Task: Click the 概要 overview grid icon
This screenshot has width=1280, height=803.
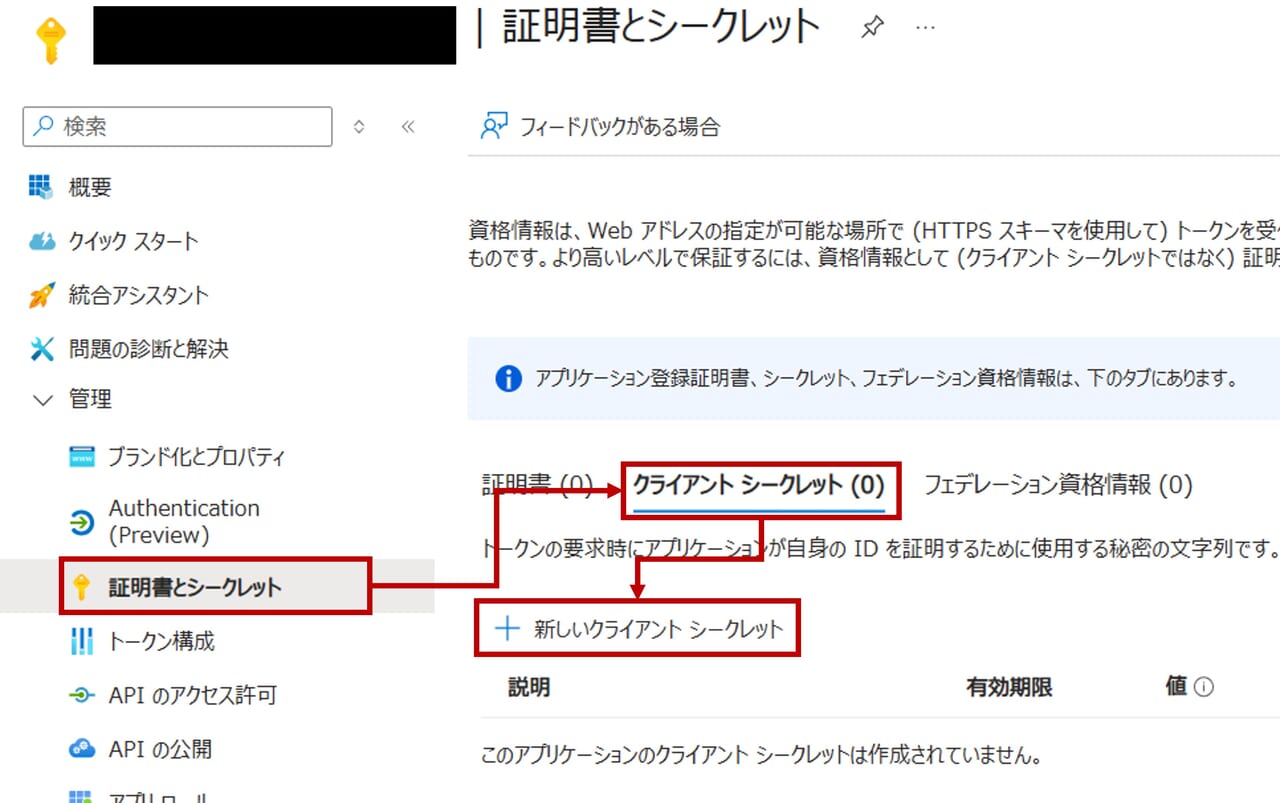Action: point(41,187)
